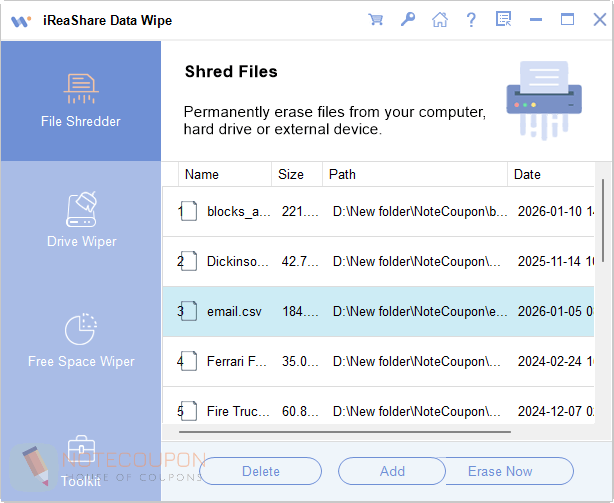The height and width of the screenshot is (503, 614).
Task: Click file icon of email.csv row
Action: 189,311
